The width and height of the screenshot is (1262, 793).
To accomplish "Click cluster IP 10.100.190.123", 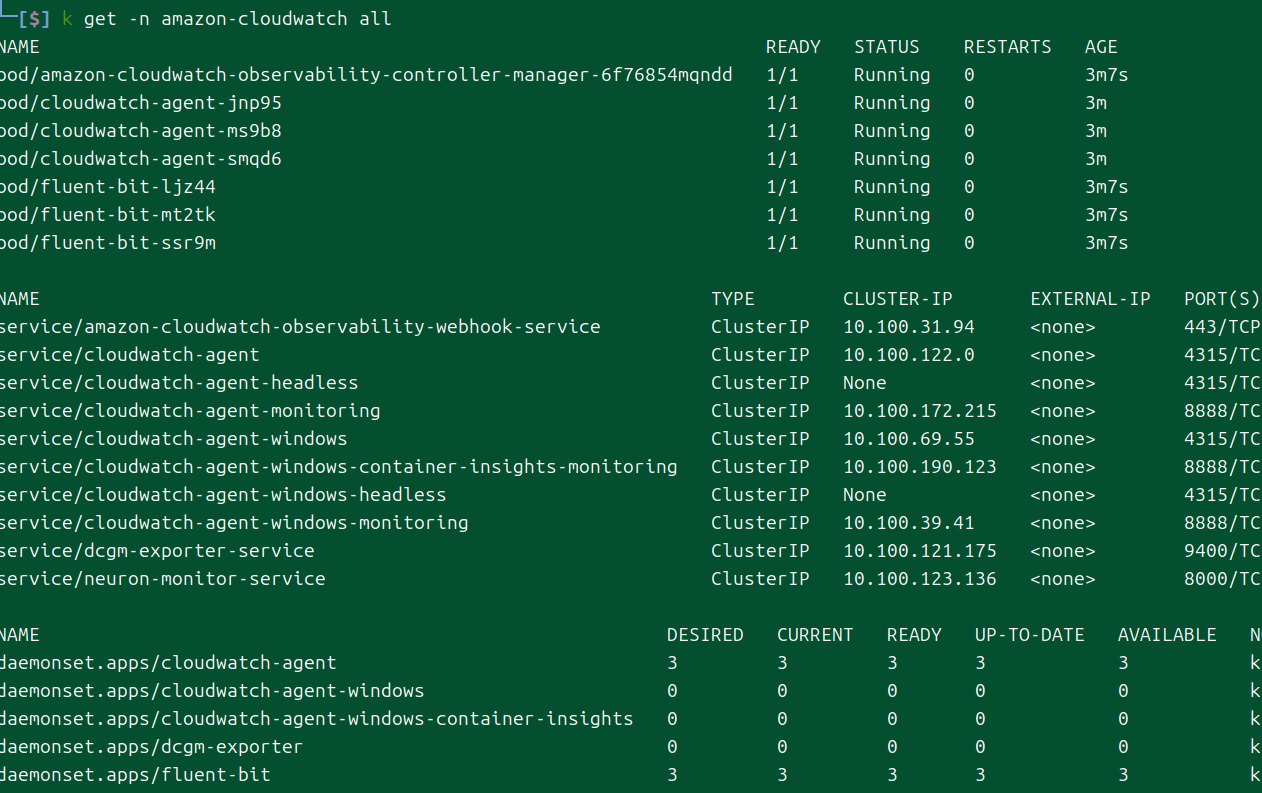I will [x=920, y=467].
